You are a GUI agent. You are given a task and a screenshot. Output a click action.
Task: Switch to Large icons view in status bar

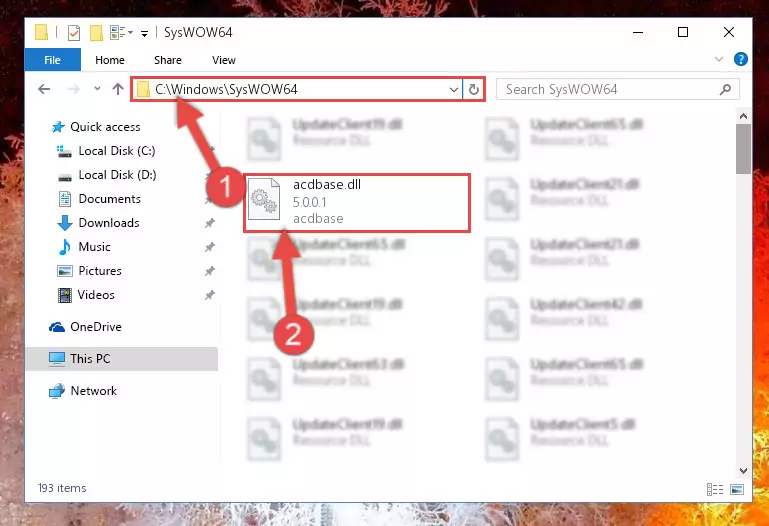tap(737, 489)
